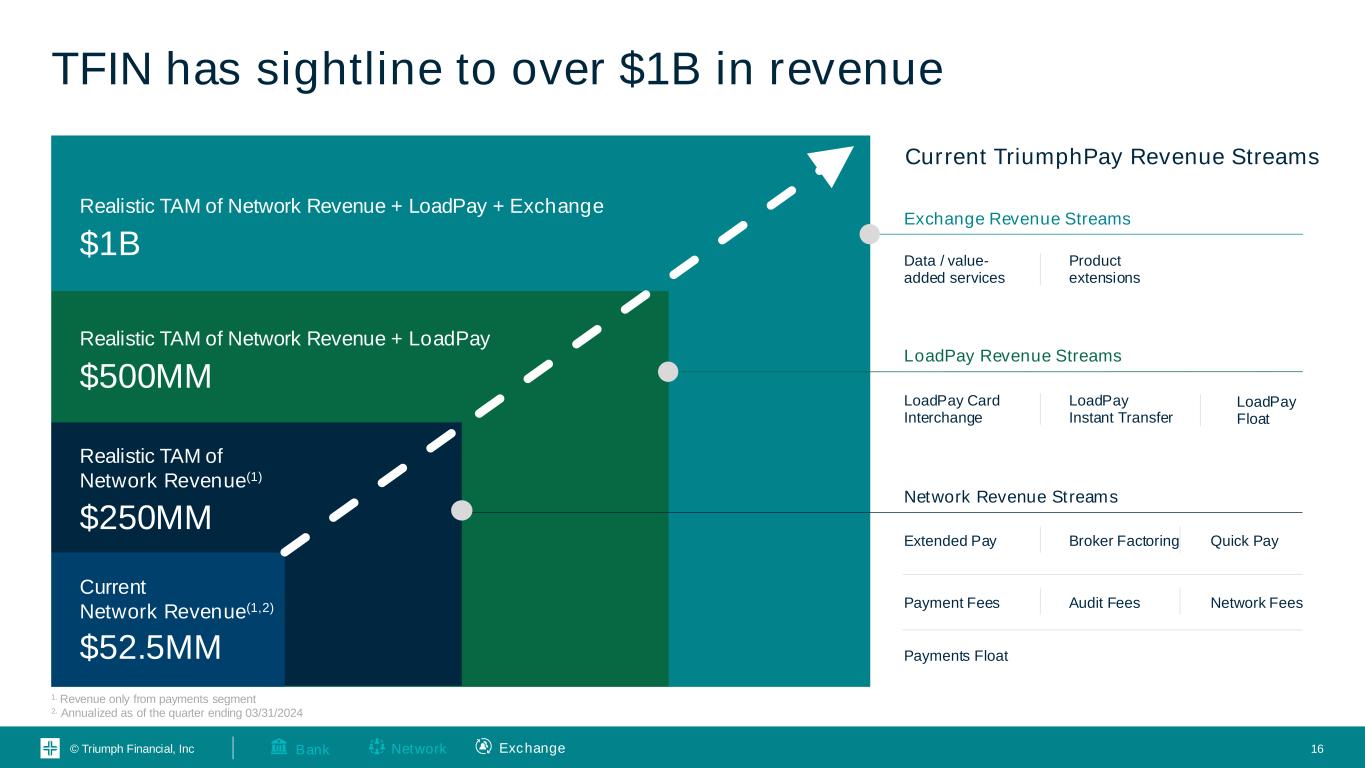The width and height of the screenshot is (1365, 768).
Task: Click the $1B realistic TAM figure
Action: [110, 243]
